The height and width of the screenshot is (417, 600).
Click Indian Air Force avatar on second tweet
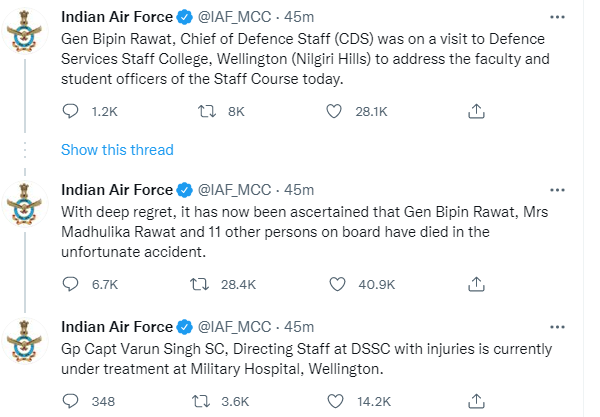pyautogui.click(x=25, y=204)
